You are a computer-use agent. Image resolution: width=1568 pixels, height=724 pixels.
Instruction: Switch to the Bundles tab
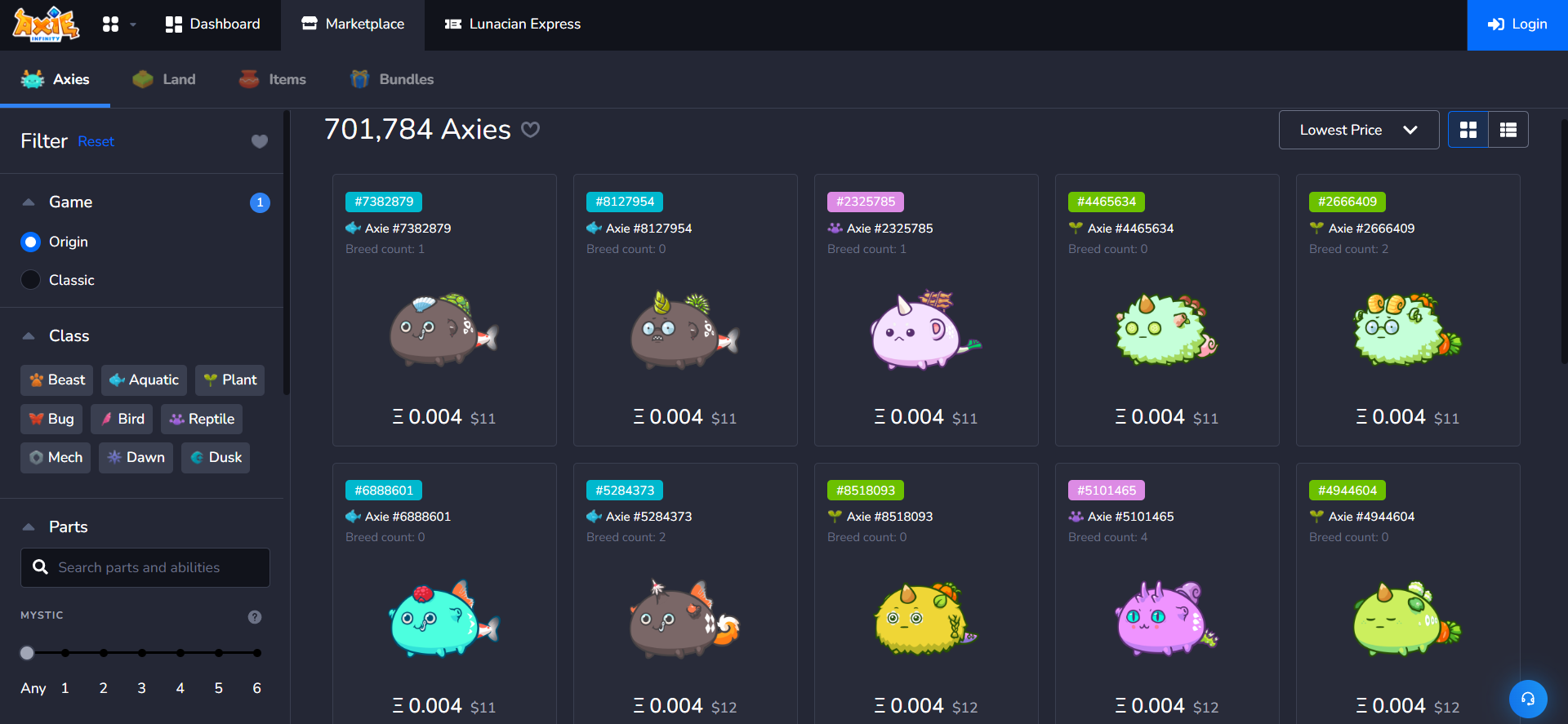(x=392, y=79)
